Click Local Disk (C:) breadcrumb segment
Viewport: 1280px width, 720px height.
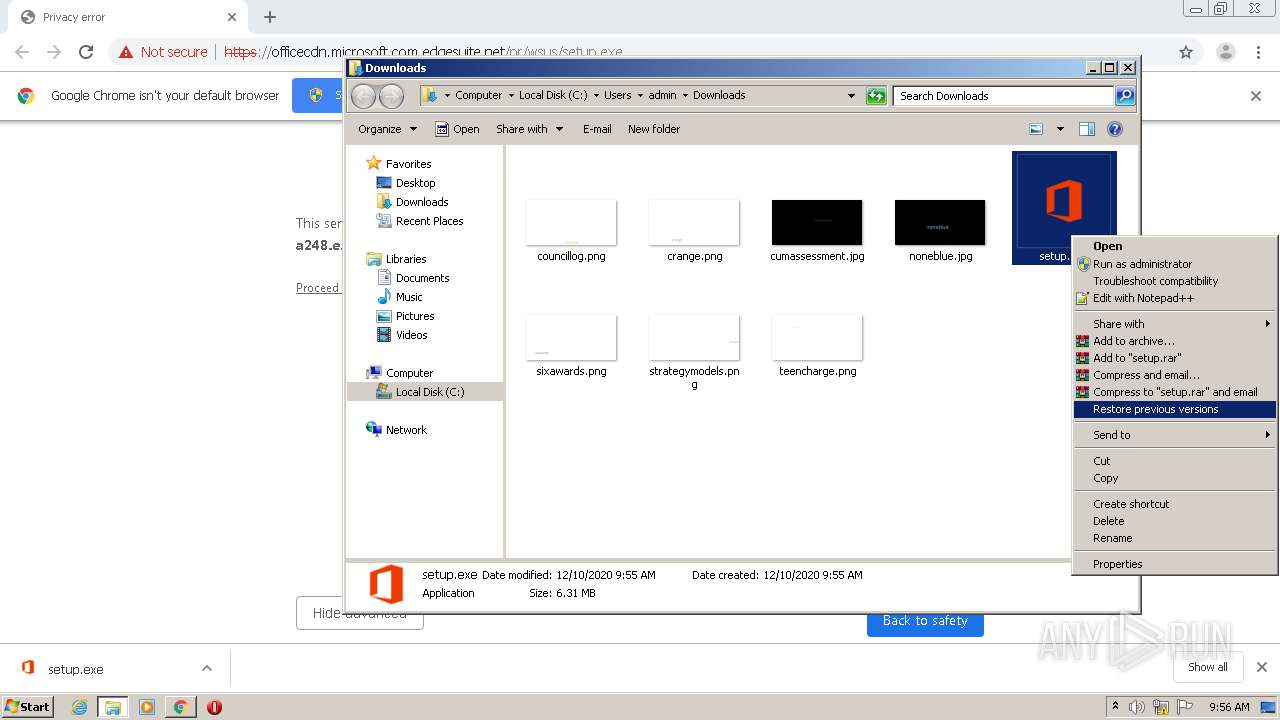click(553, 96)
